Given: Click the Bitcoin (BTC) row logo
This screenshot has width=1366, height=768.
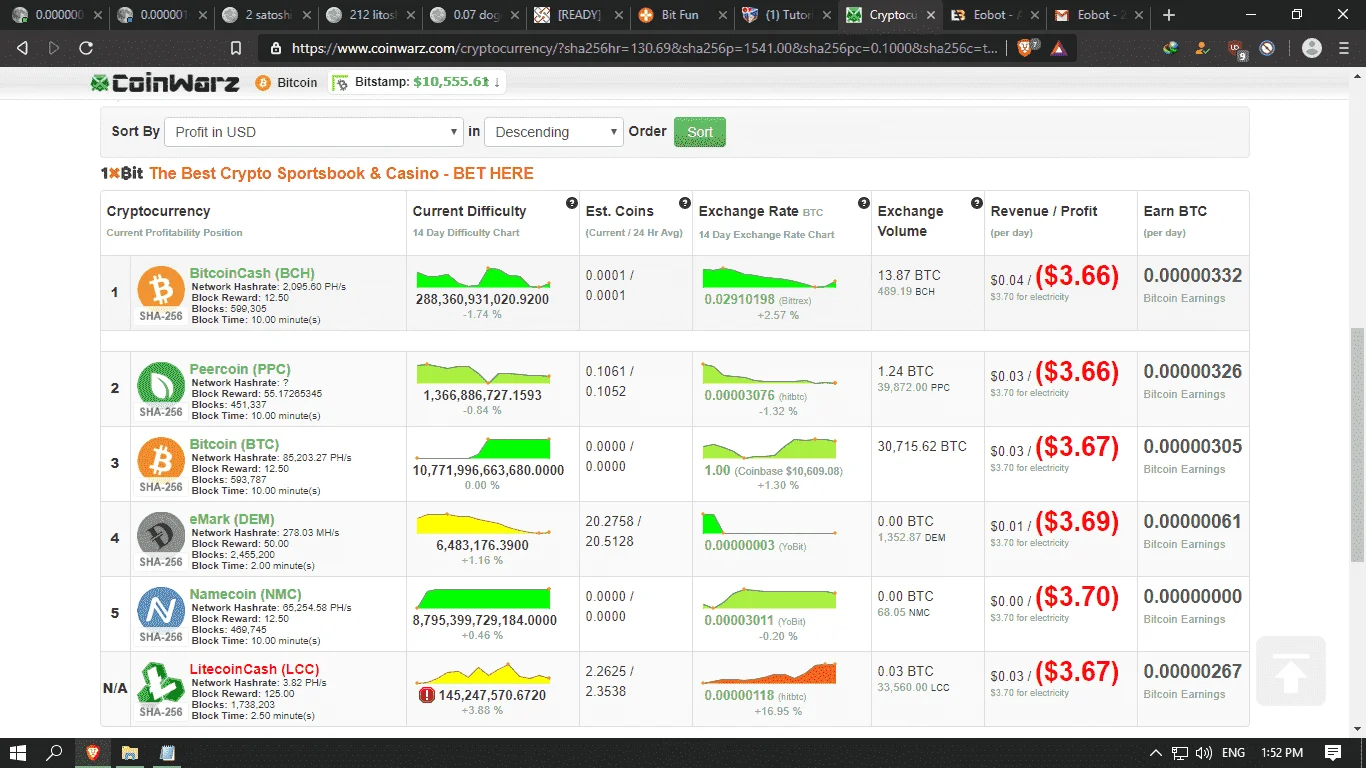Looking at the screenshot, I should coord(161,459).
